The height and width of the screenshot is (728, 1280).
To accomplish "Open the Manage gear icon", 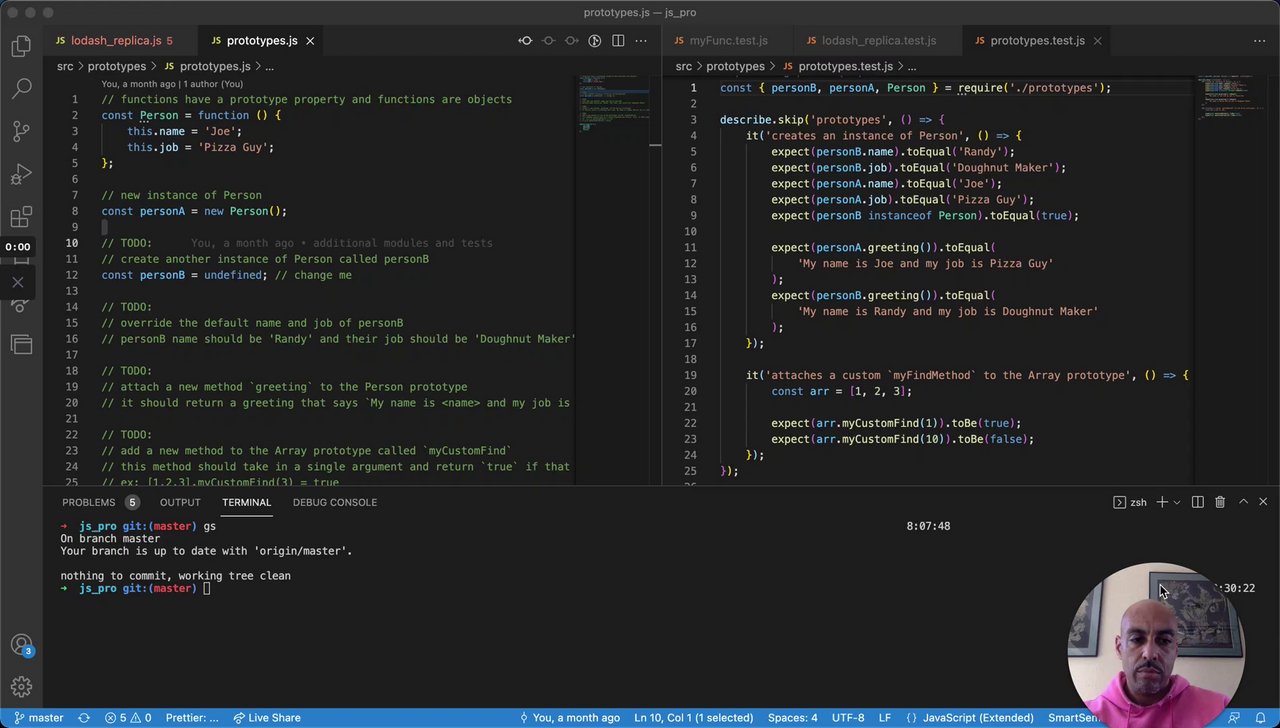I will coord(21,687).
